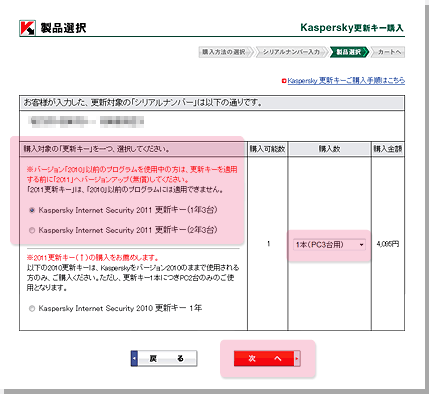
Task: Go to シリアルナンバー入力 step
Action: point(291,52)
